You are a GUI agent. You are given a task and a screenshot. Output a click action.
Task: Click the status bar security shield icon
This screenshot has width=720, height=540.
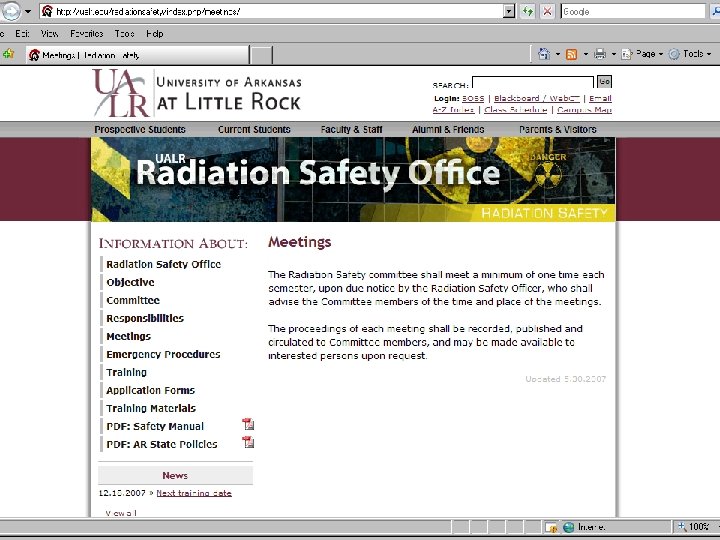(551, 528)
